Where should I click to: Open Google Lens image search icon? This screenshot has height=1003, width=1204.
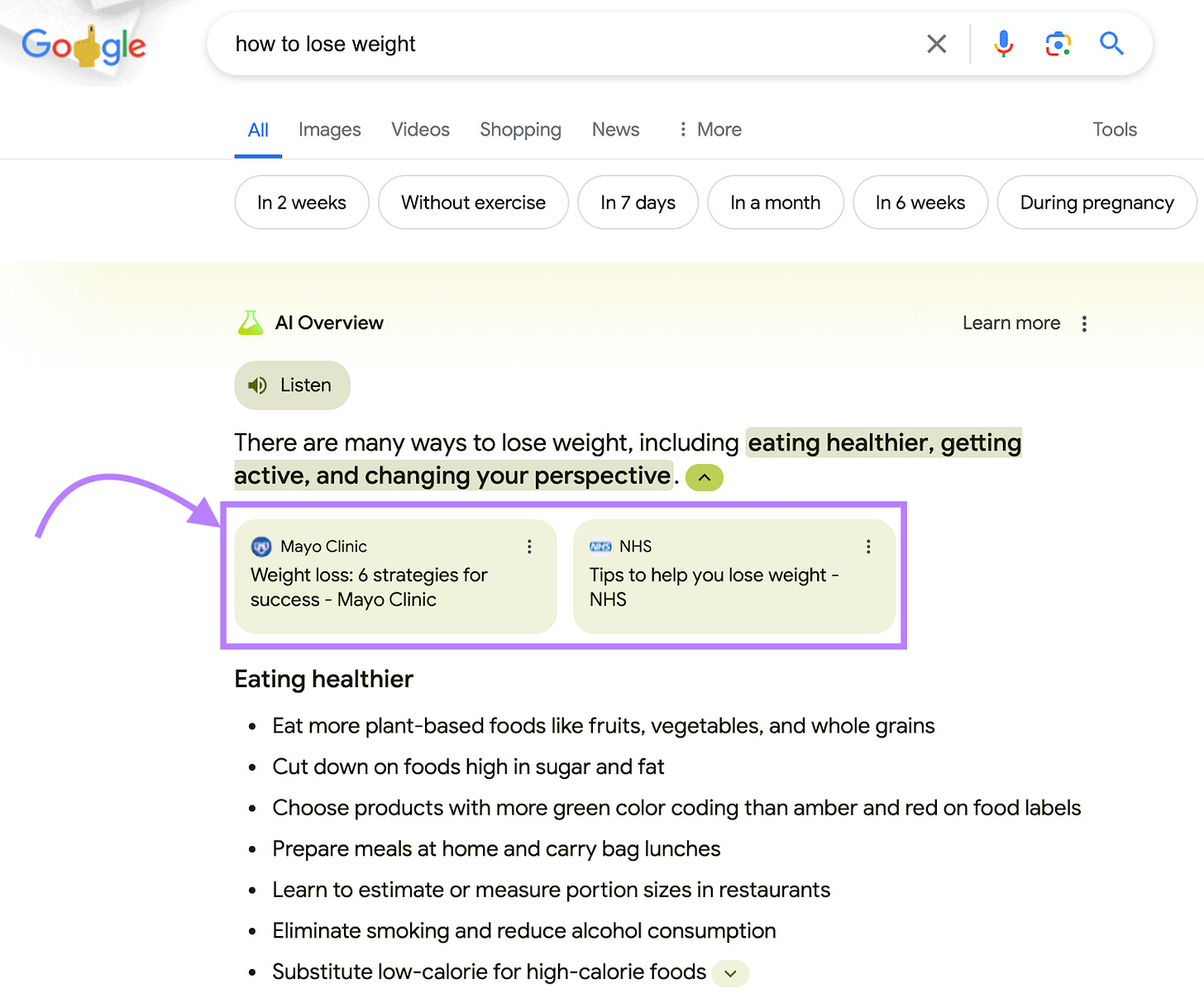click(x=1058, y=44)
